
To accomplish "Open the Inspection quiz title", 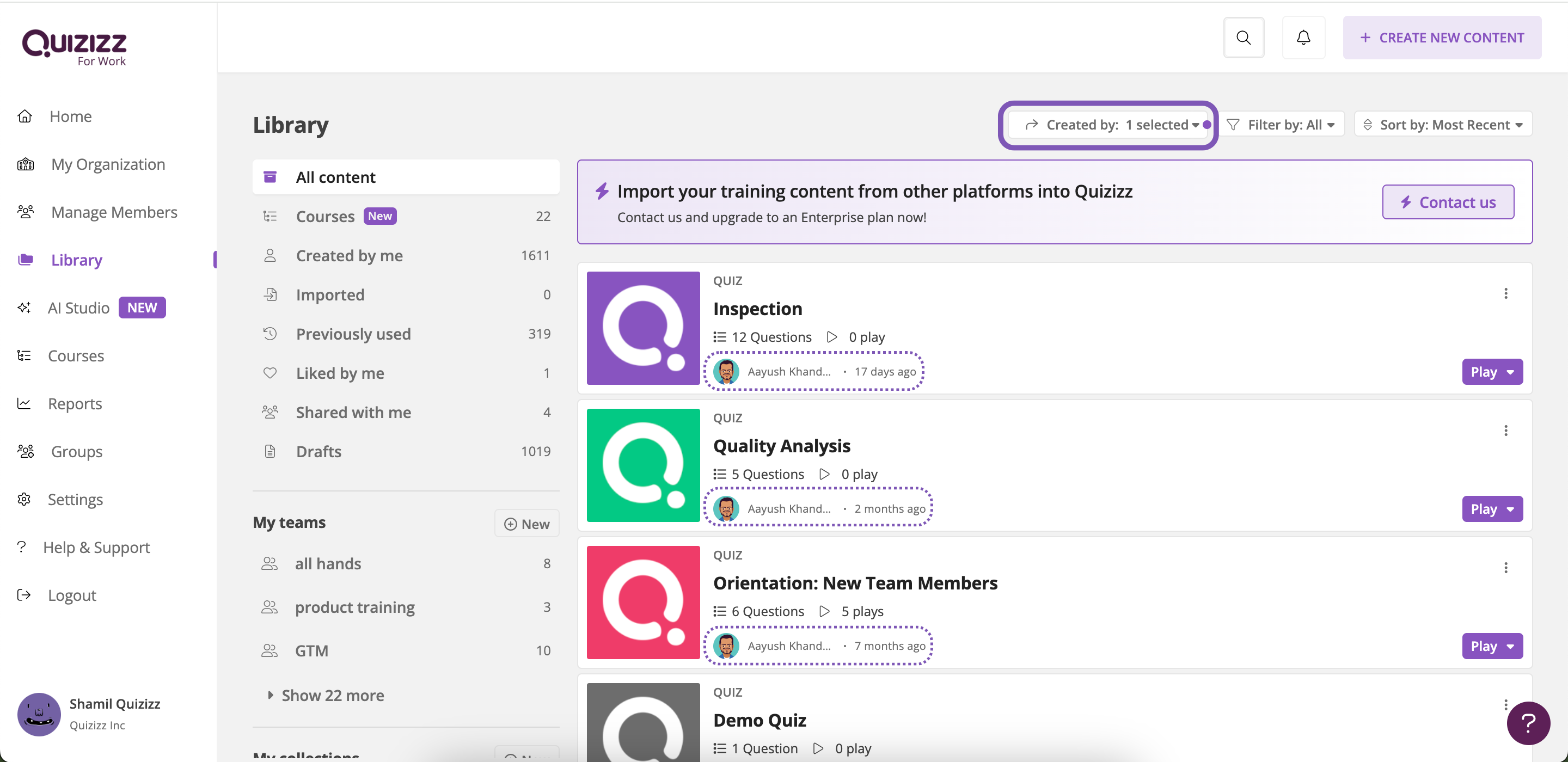I will pyautogui.click(x=757, y=309).
